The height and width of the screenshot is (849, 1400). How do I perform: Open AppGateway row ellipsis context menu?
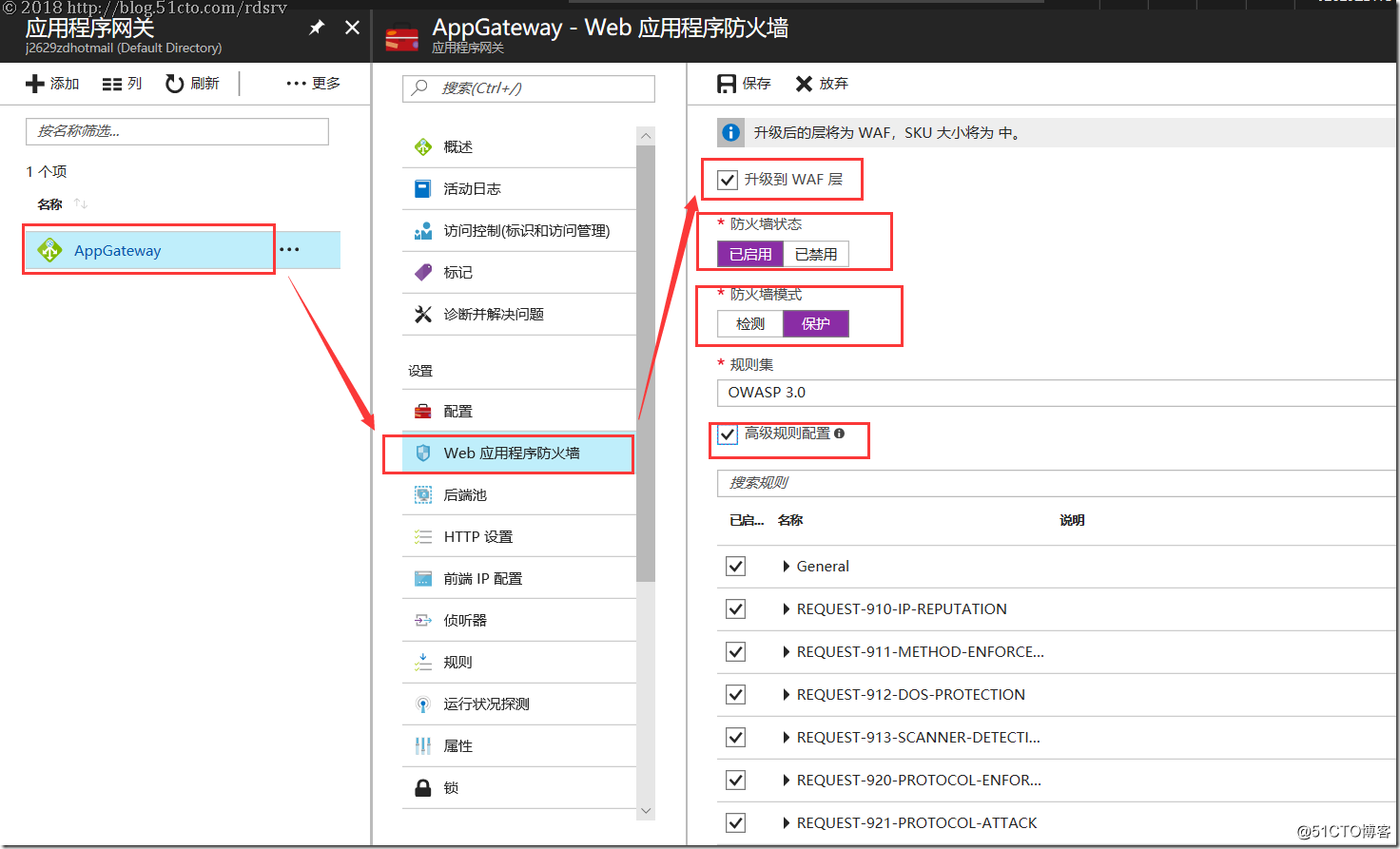coord(289,250)
